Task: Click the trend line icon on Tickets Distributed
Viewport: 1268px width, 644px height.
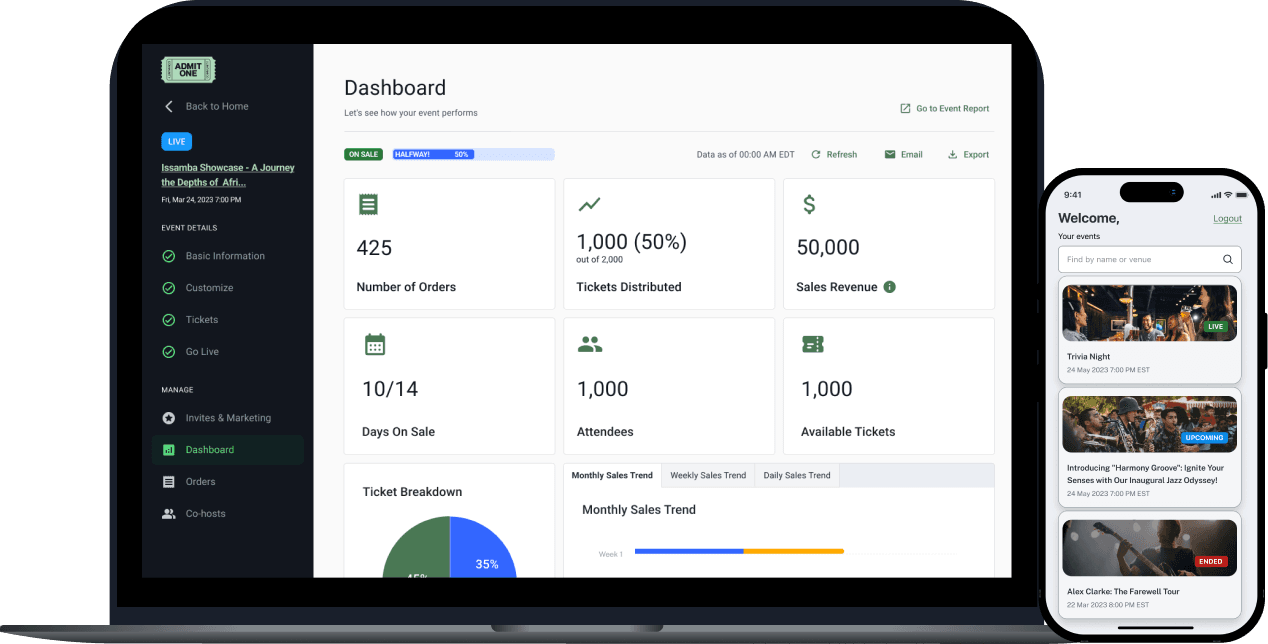Action: 590,204
